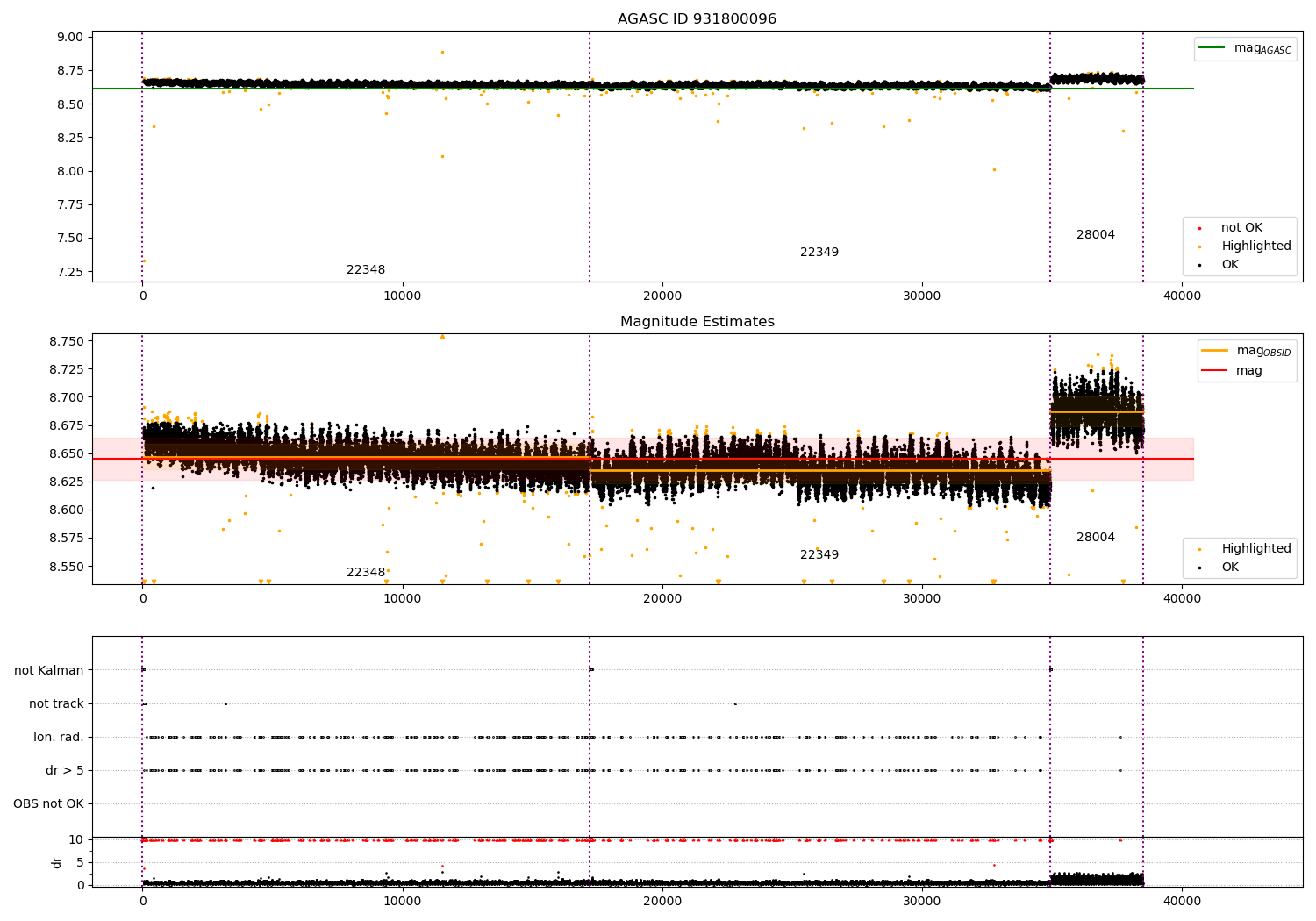The height and width of the screenshot is (921, 1316).
Task: Click the 30000 x-tick under the dr plot
Action: tap(922, 900)
